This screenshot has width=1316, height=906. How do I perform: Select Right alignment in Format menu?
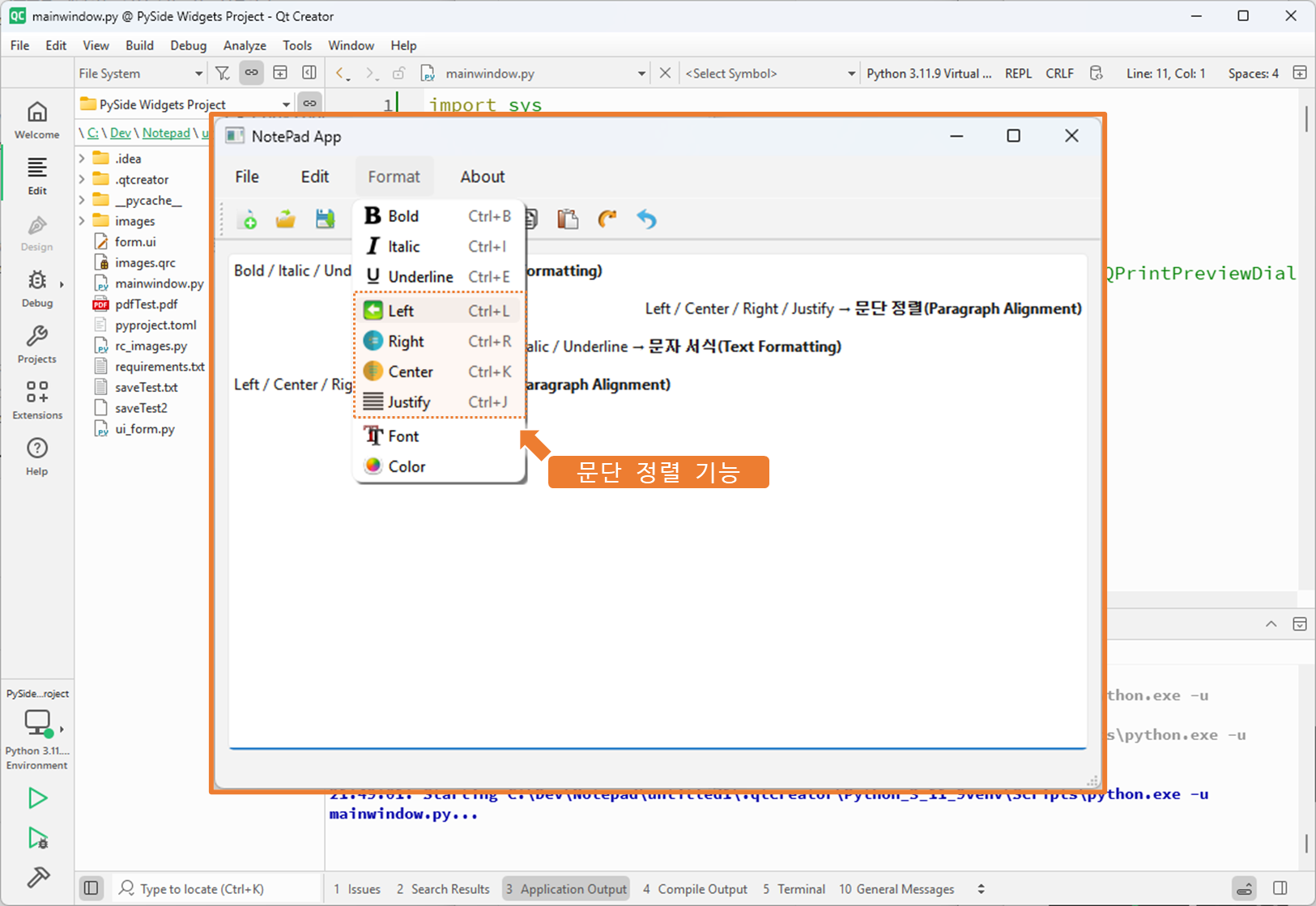[x=440, y=342]
